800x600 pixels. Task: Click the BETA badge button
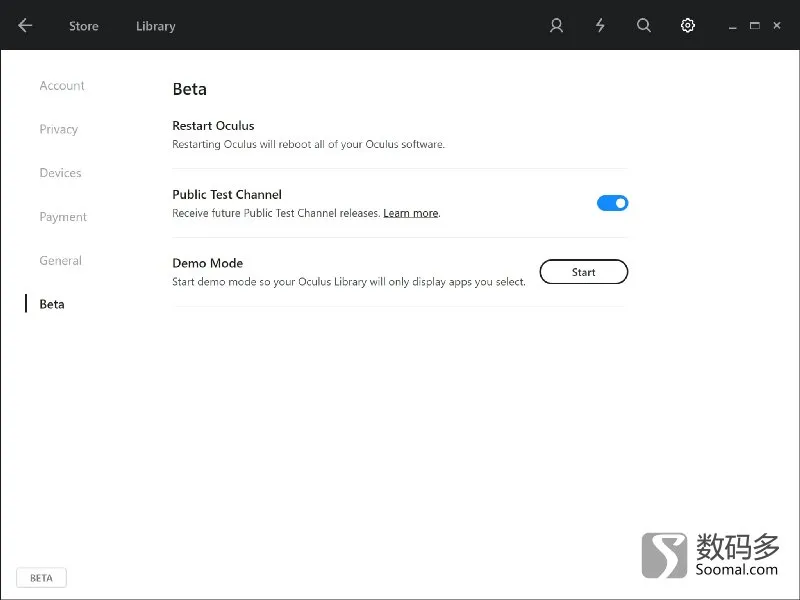41,578
